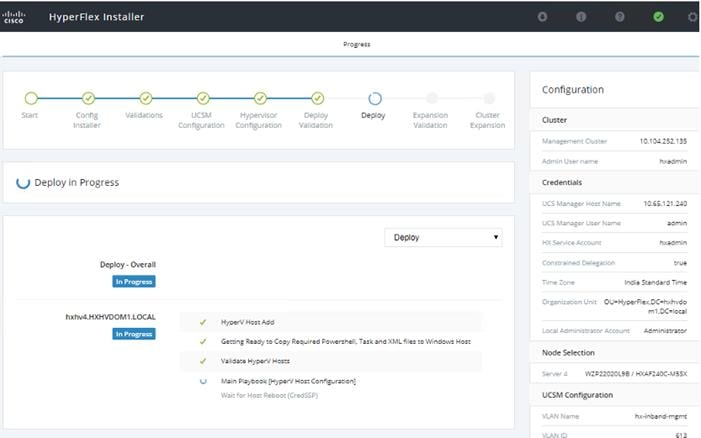Image resolution: width=701 pixels, height=438 pixels.
Task: Click the Configuration panel heading
Action: pyautogui.click(x=573, y=90)
